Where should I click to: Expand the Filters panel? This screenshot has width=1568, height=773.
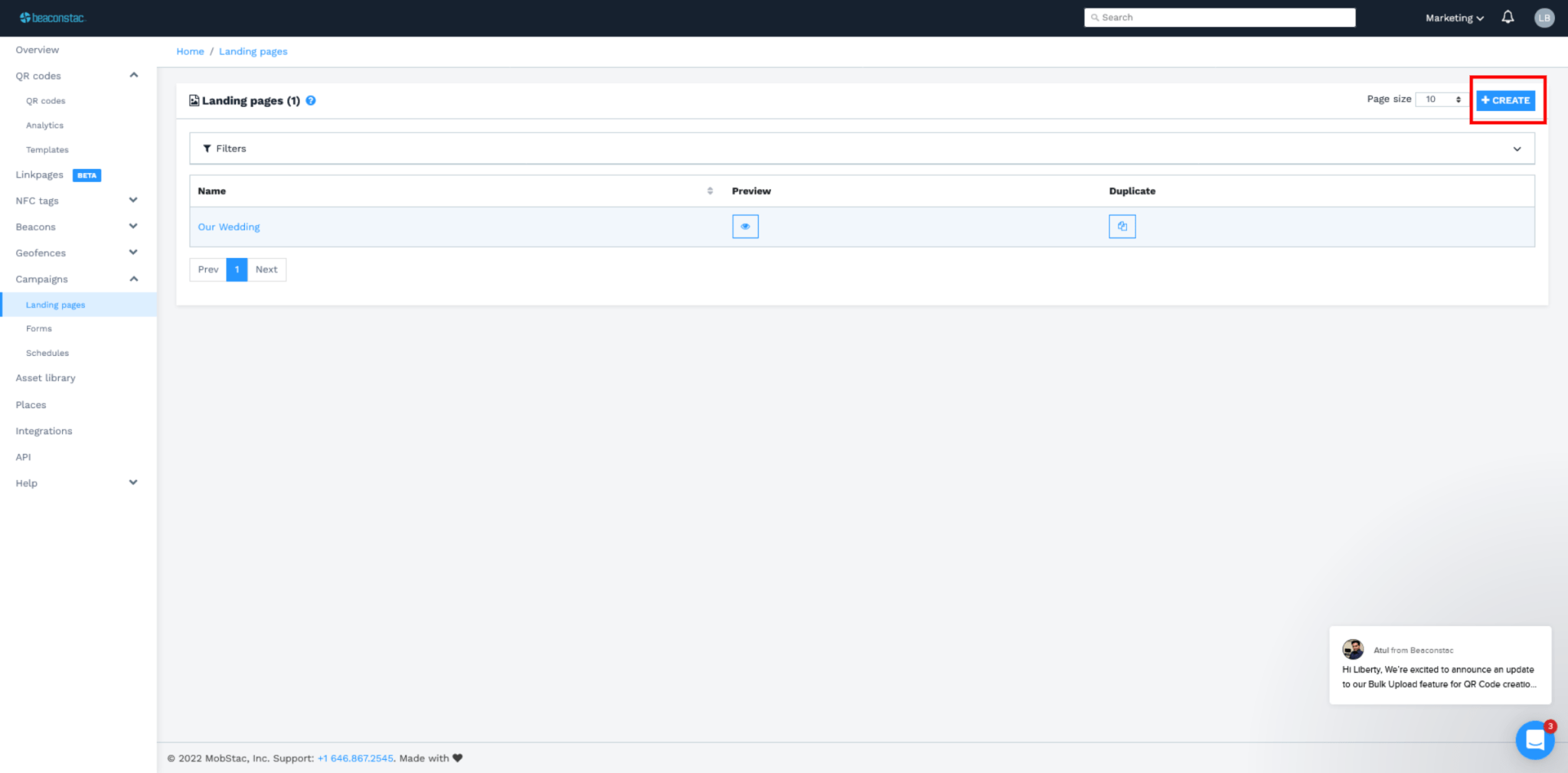click(861, 148)
